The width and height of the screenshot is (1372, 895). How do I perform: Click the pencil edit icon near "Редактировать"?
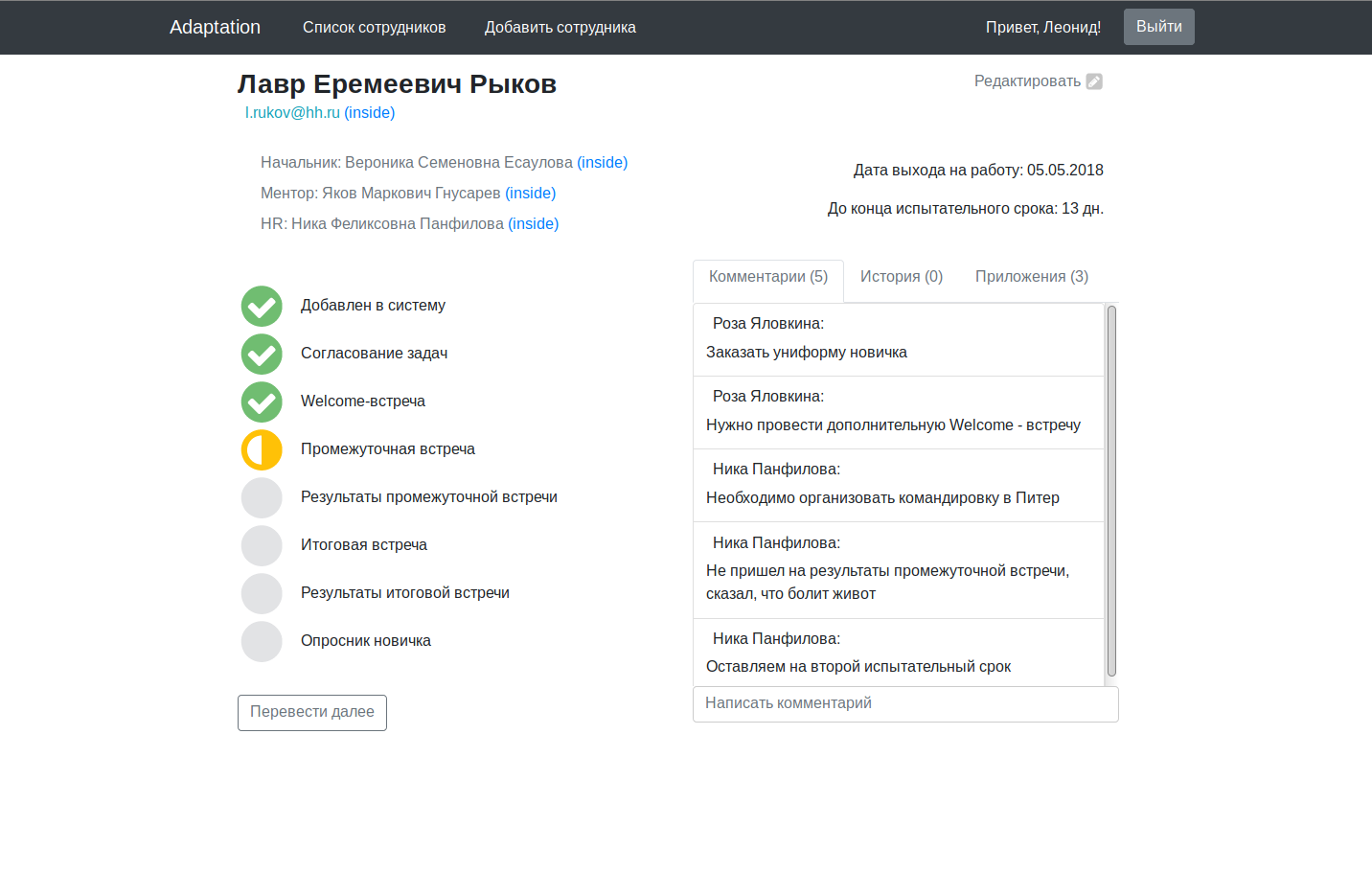(1094, 81)
